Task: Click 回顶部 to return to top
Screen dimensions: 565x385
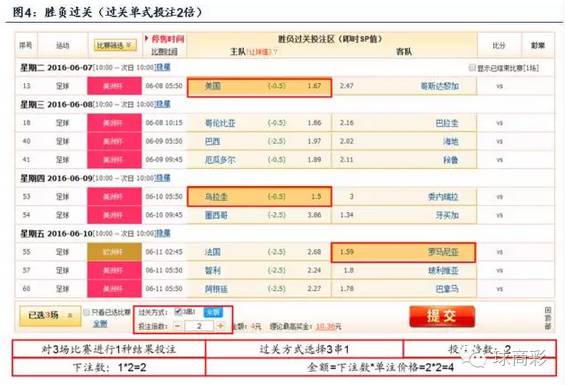Action: 548,318
